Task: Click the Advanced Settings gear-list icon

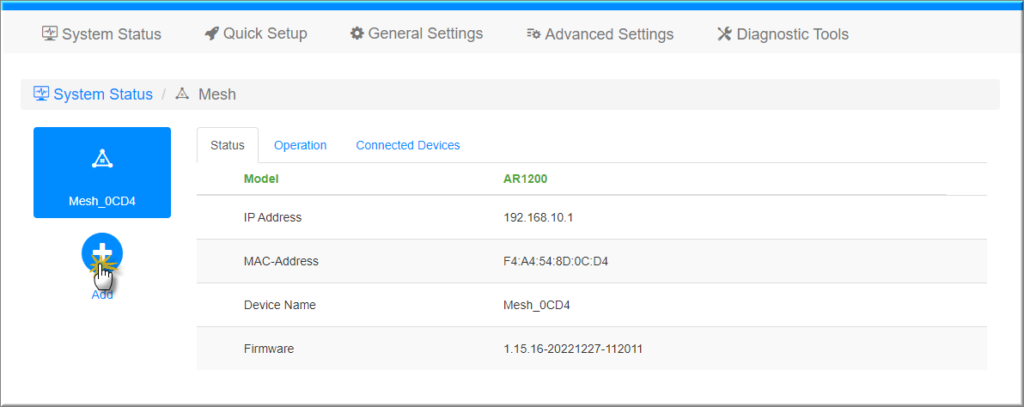Action: coord(534,34)
